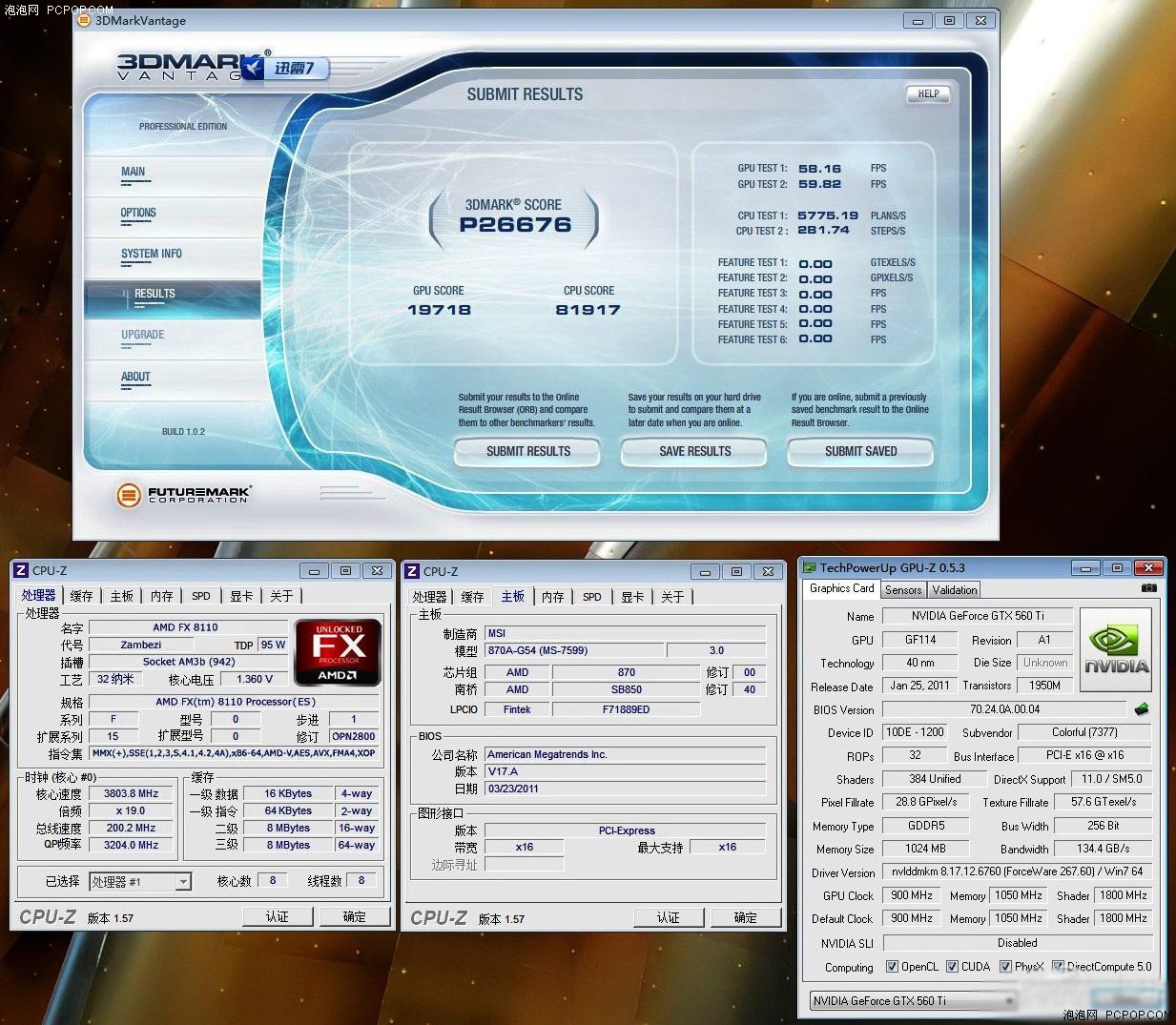Viewport: 1176px width, 1025px height.
Task: Open the MAIN page in 3DMark Vantage
Action: coord(134,173)
